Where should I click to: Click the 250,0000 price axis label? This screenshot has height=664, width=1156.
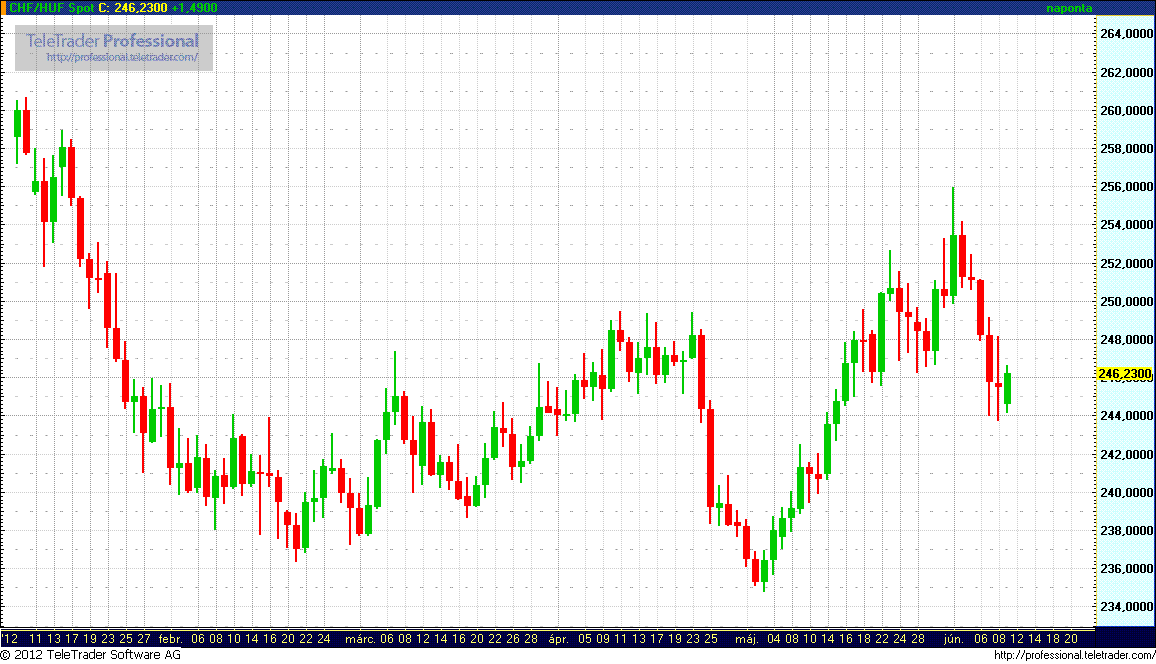click(1126, 301)
